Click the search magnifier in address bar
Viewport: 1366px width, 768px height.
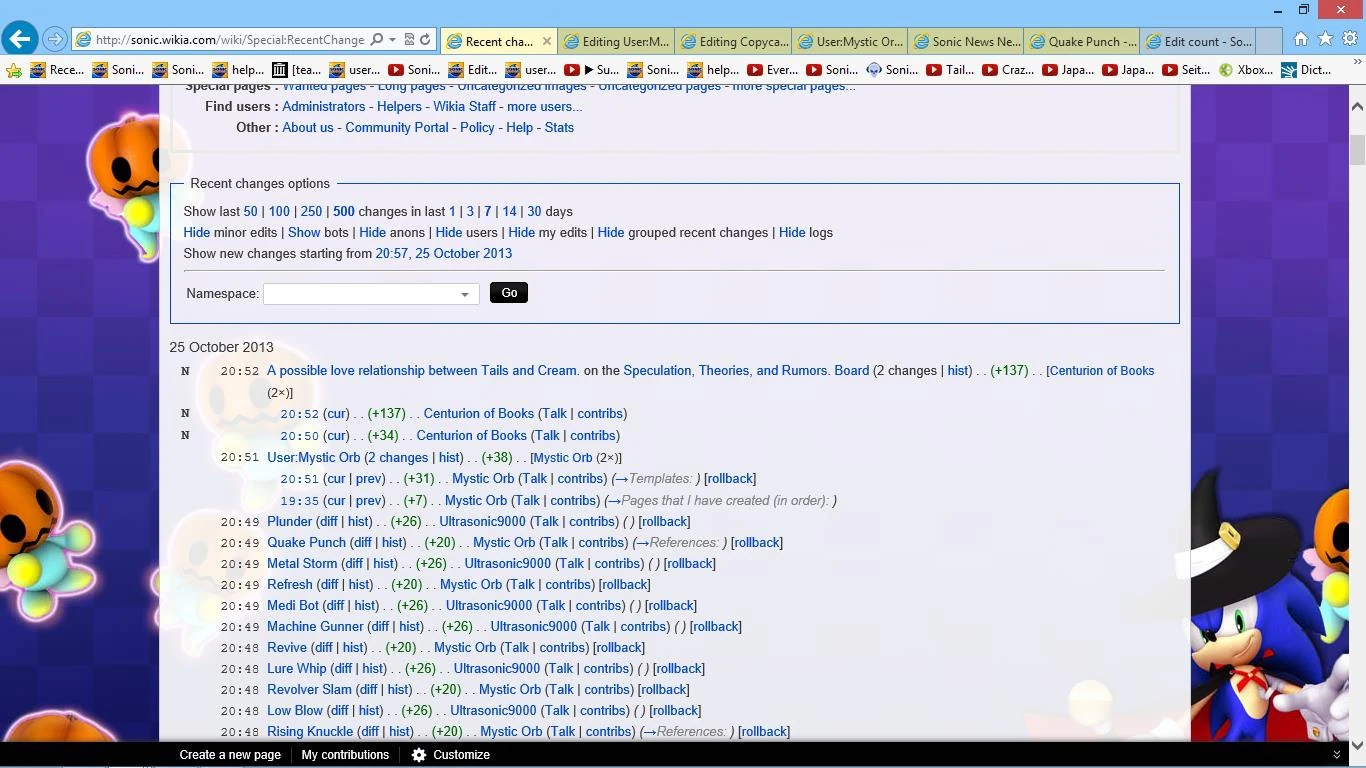377,40
